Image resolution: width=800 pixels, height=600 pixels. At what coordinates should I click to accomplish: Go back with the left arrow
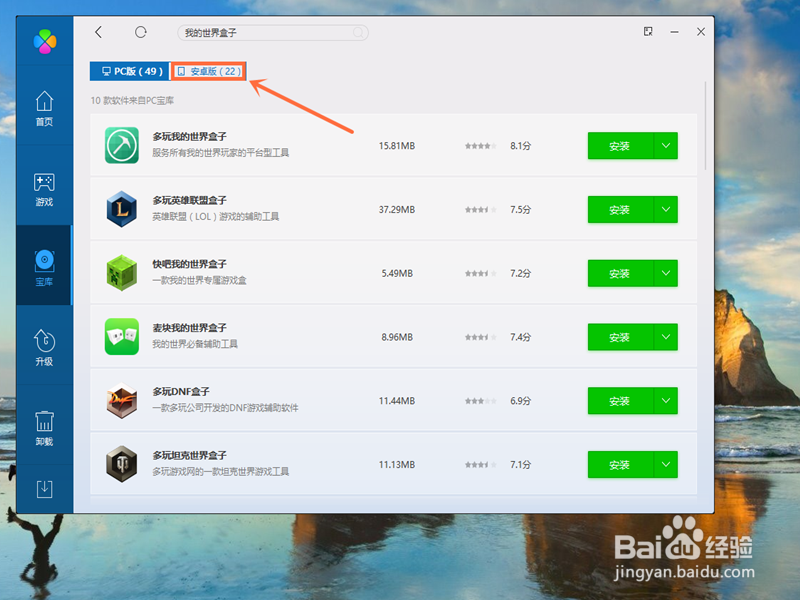point(99,32)
